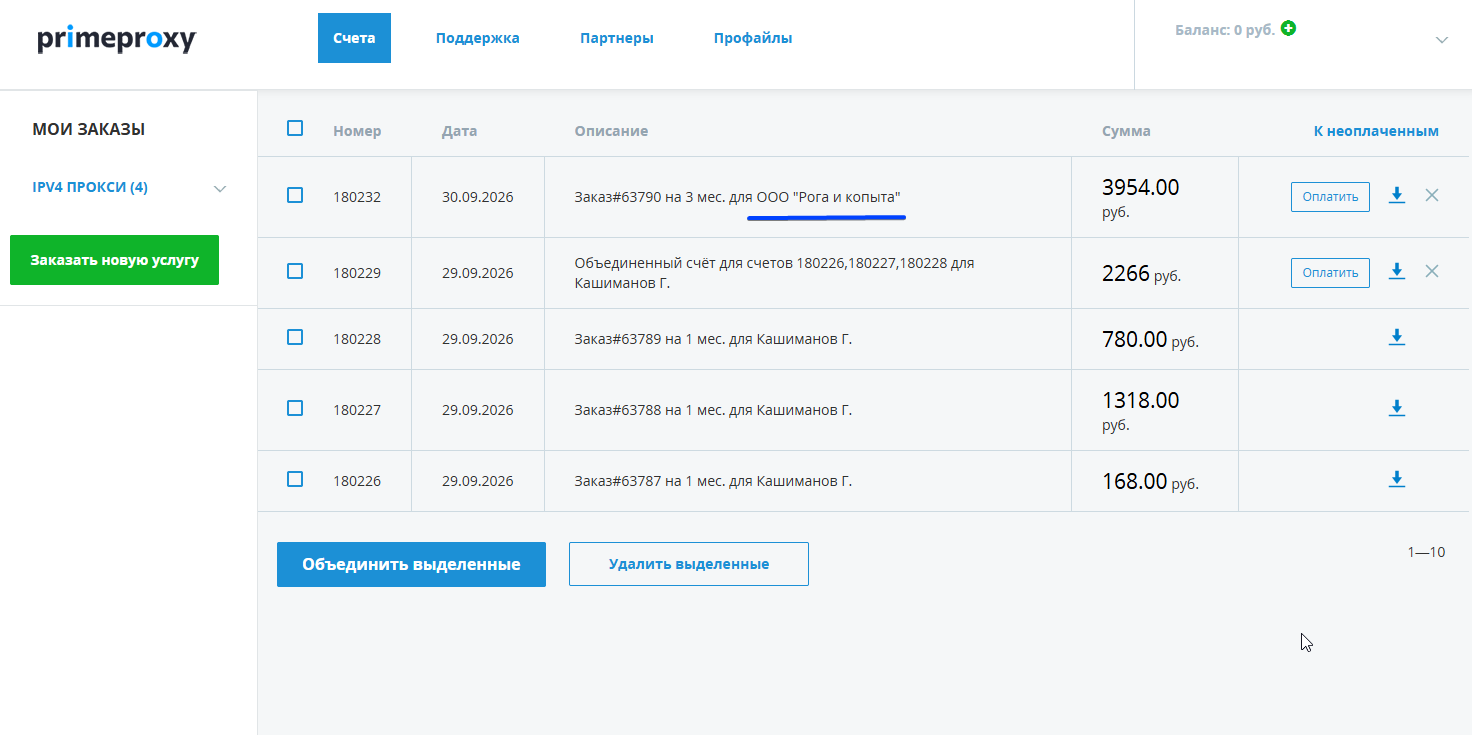Select the checkbox for invoice 180232
The width and height of the screenshot is (1472, 735).
coord(295,195)
